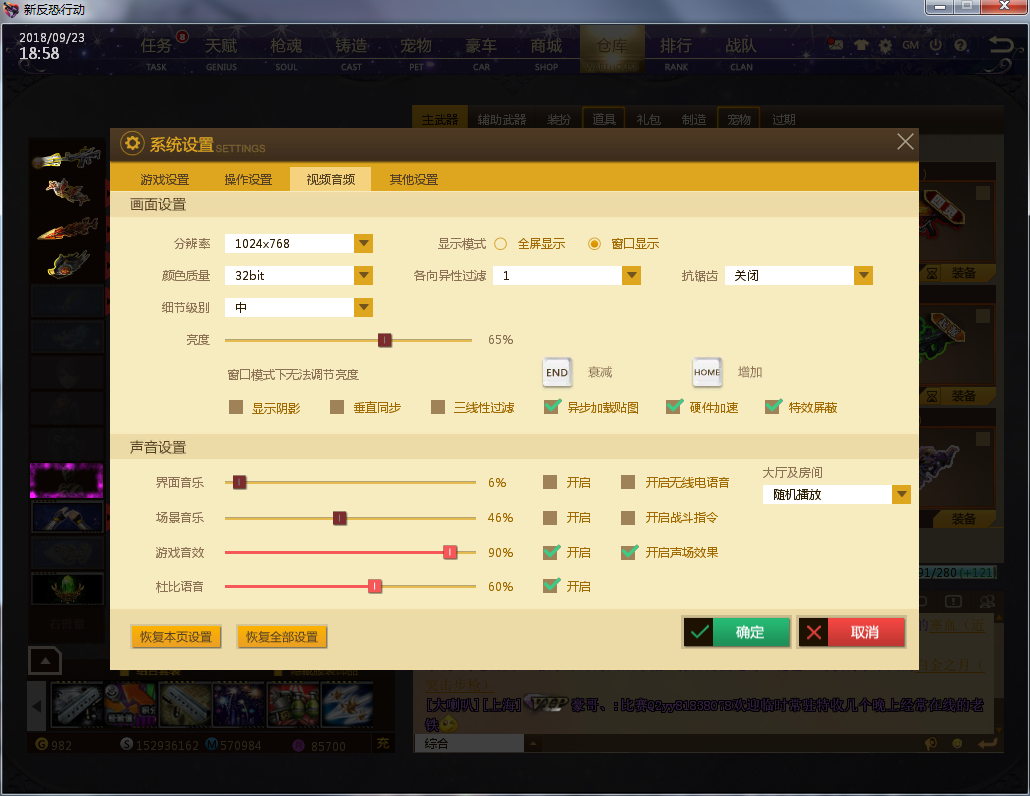
Task: Select 全屏显示 fullscreen radio button
Action: click(501, 244)
